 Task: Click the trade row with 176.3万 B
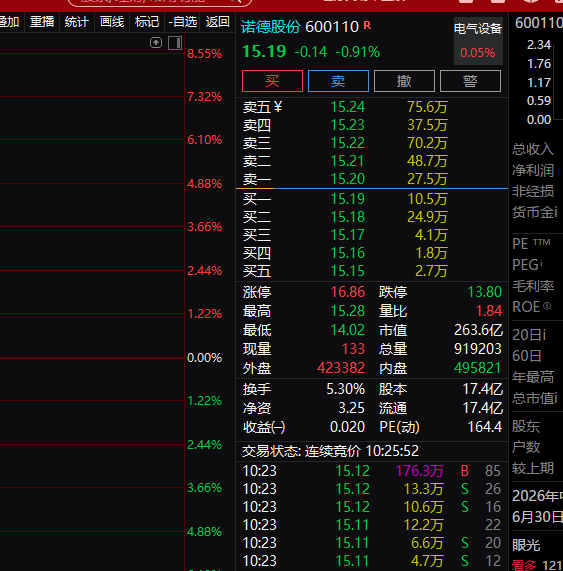coord(371,470)
